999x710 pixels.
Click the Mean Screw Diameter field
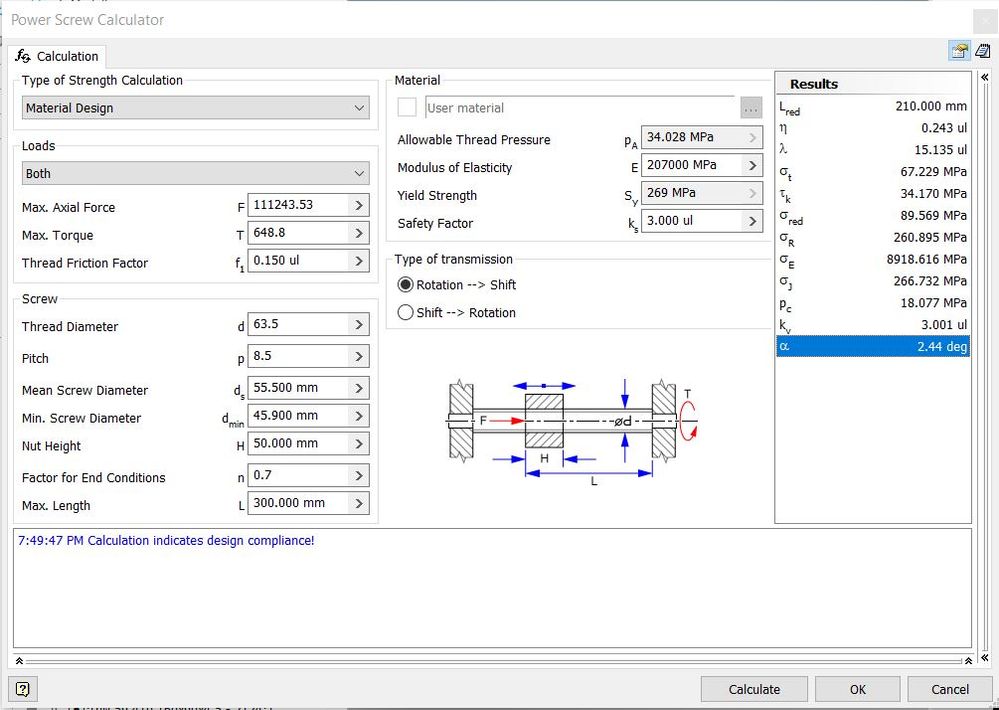pos(298,388)
